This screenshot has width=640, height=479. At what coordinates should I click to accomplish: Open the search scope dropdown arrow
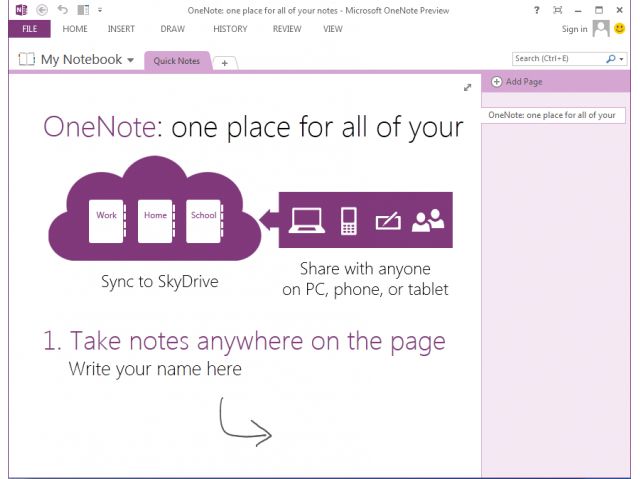point(621,60)
